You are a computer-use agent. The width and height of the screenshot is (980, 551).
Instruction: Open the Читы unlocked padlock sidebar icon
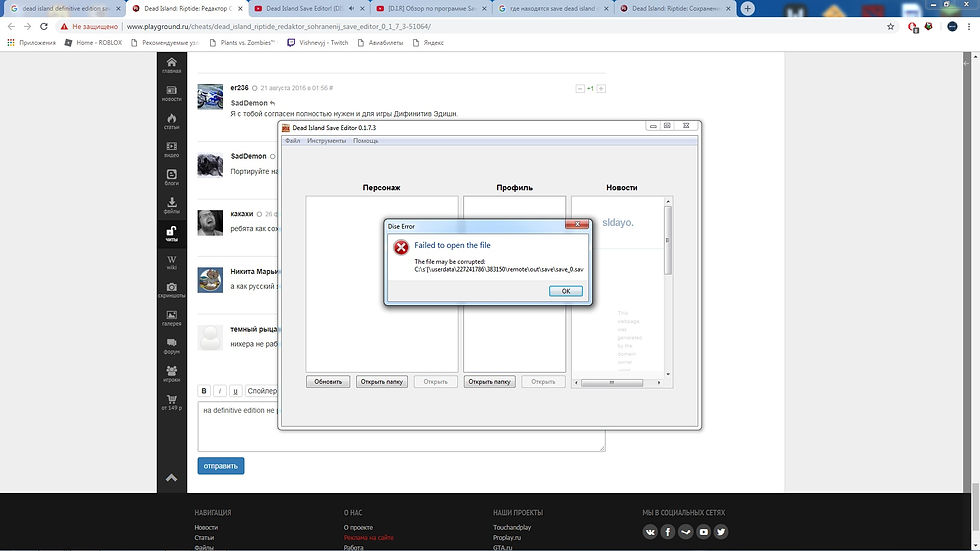[171, 234]
